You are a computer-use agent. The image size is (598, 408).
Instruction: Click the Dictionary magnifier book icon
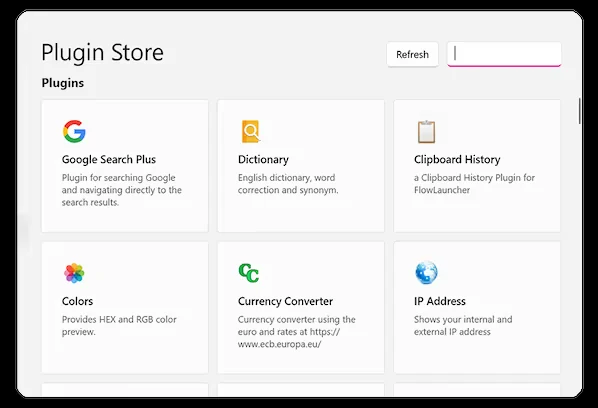click(251, 132)
